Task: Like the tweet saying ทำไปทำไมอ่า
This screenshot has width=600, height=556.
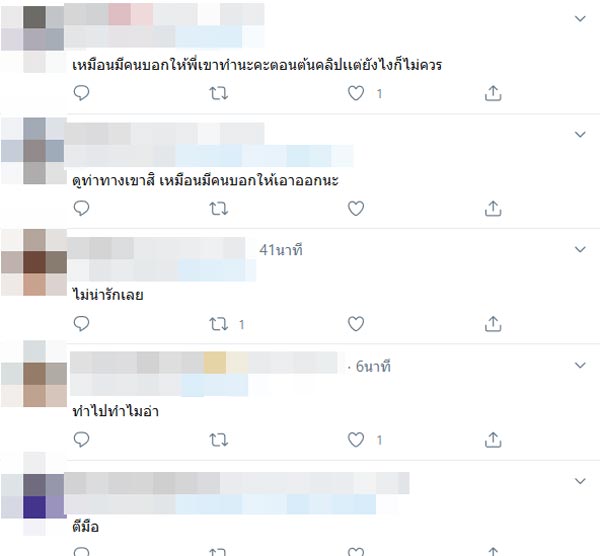Action: 355,440
